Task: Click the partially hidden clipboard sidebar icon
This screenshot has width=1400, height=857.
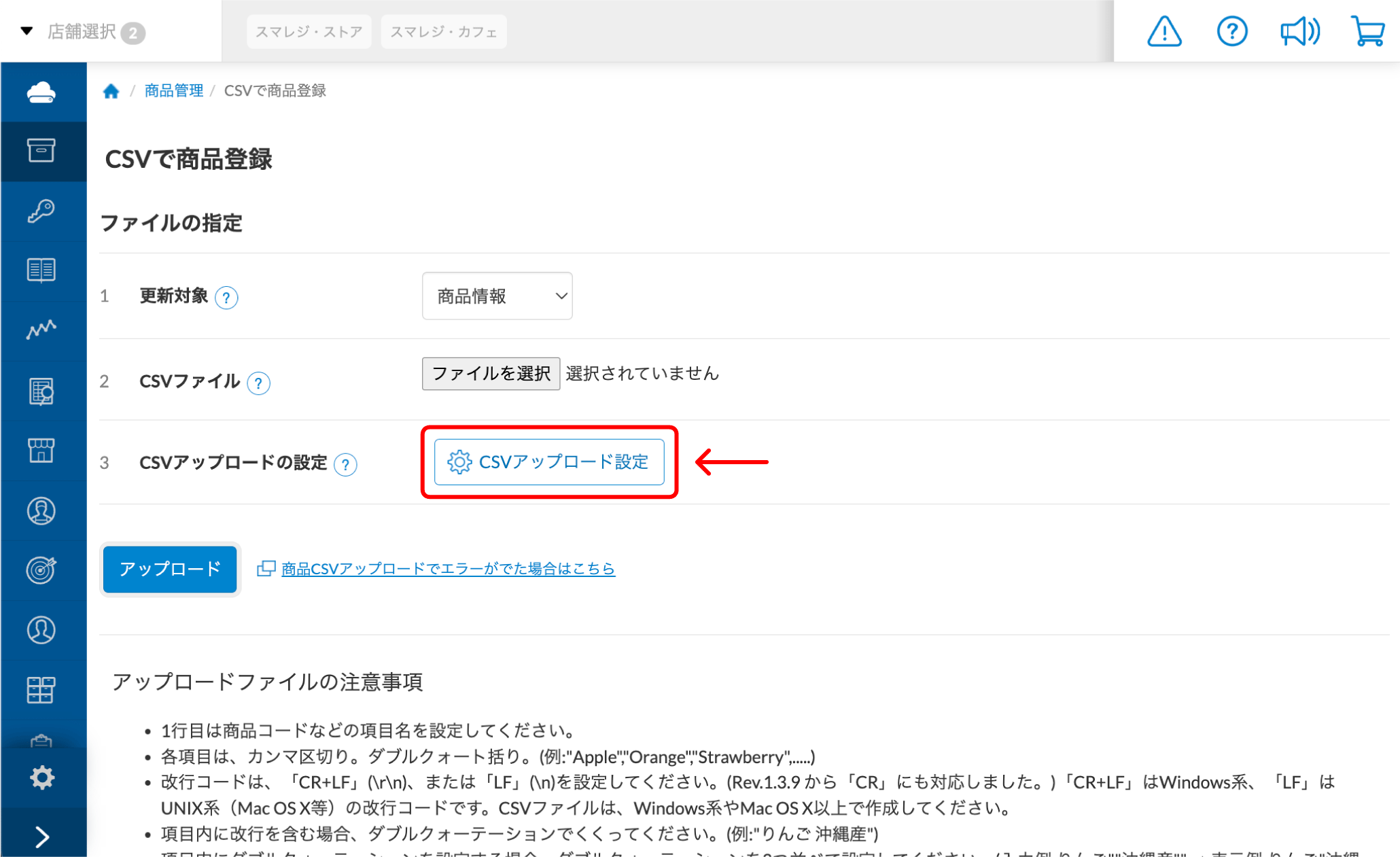Action: (x=41, y=741)
